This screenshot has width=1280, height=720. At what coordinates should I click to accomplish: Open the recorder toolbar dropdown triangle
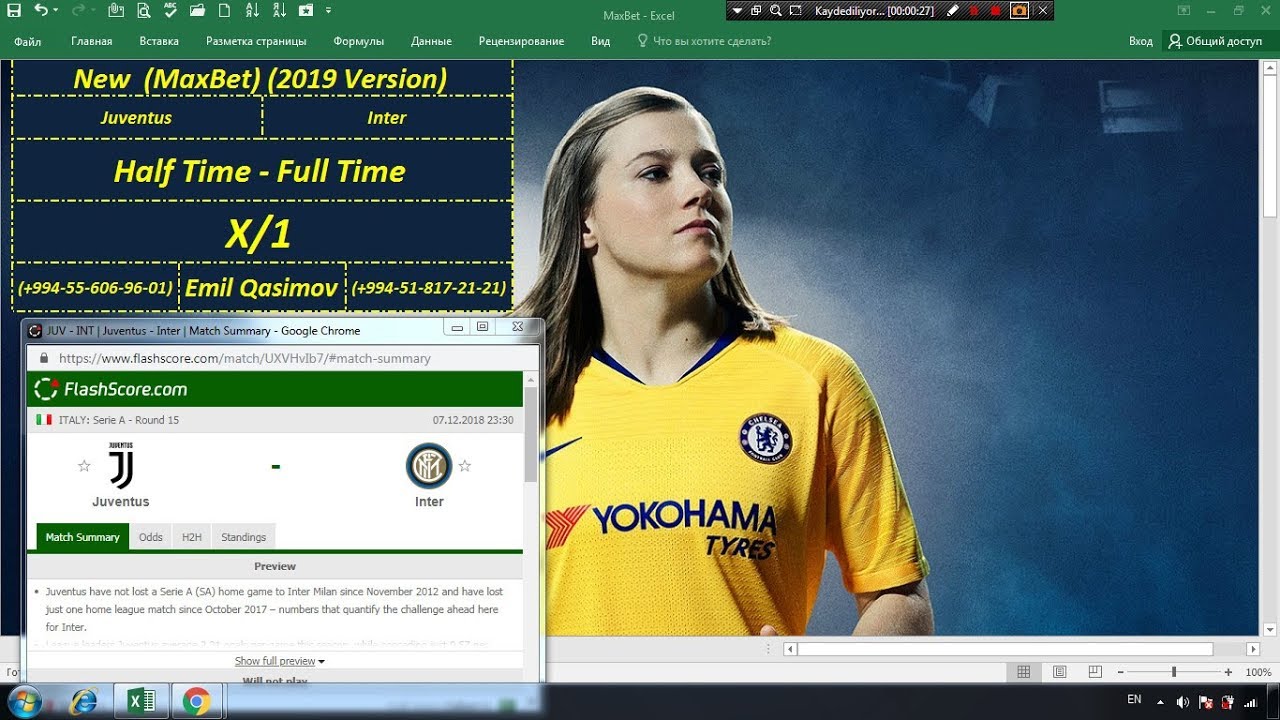(x=737, y=11)
